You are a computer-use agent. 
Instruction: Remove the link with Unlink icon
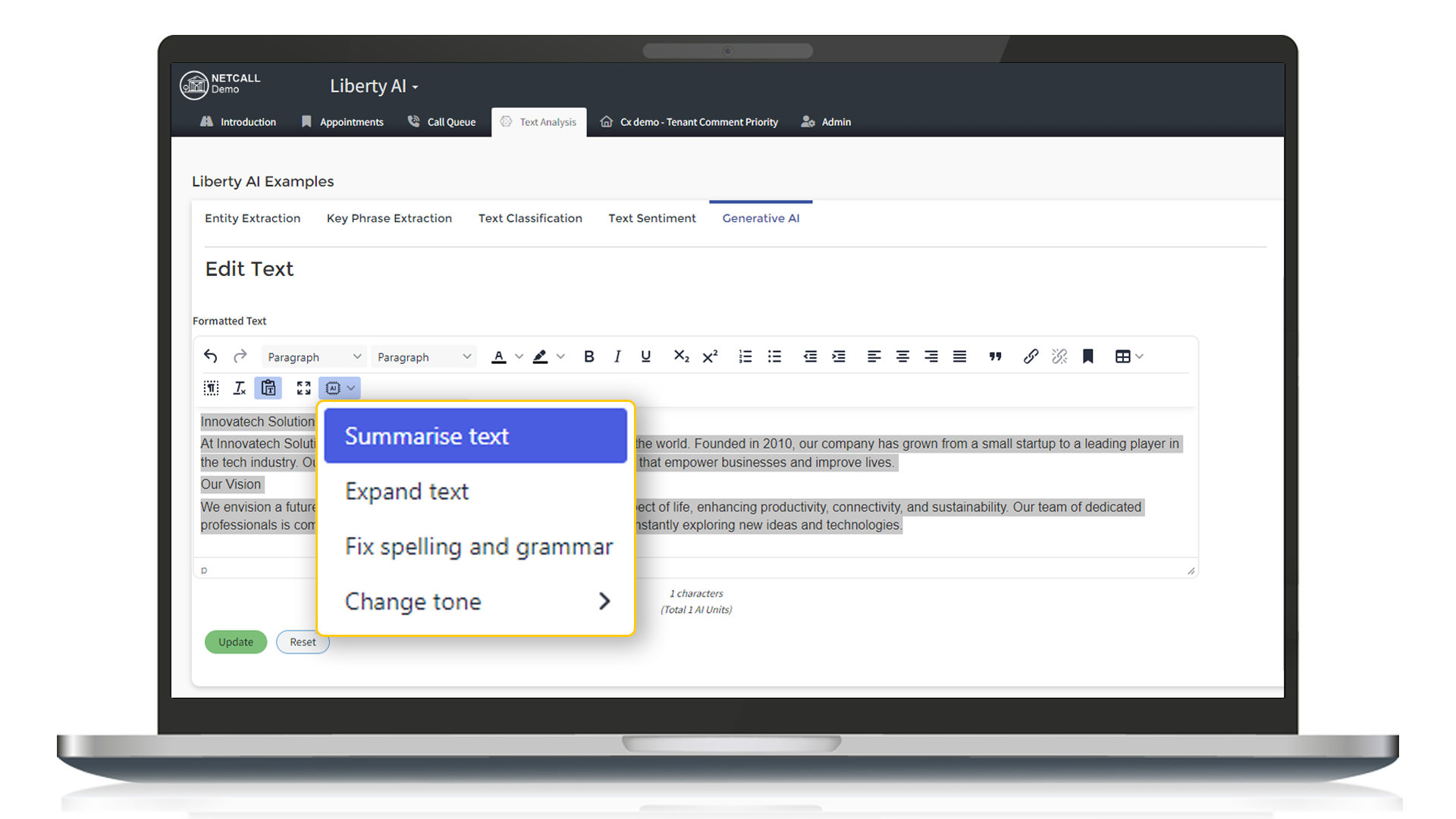click(1059, 356)
